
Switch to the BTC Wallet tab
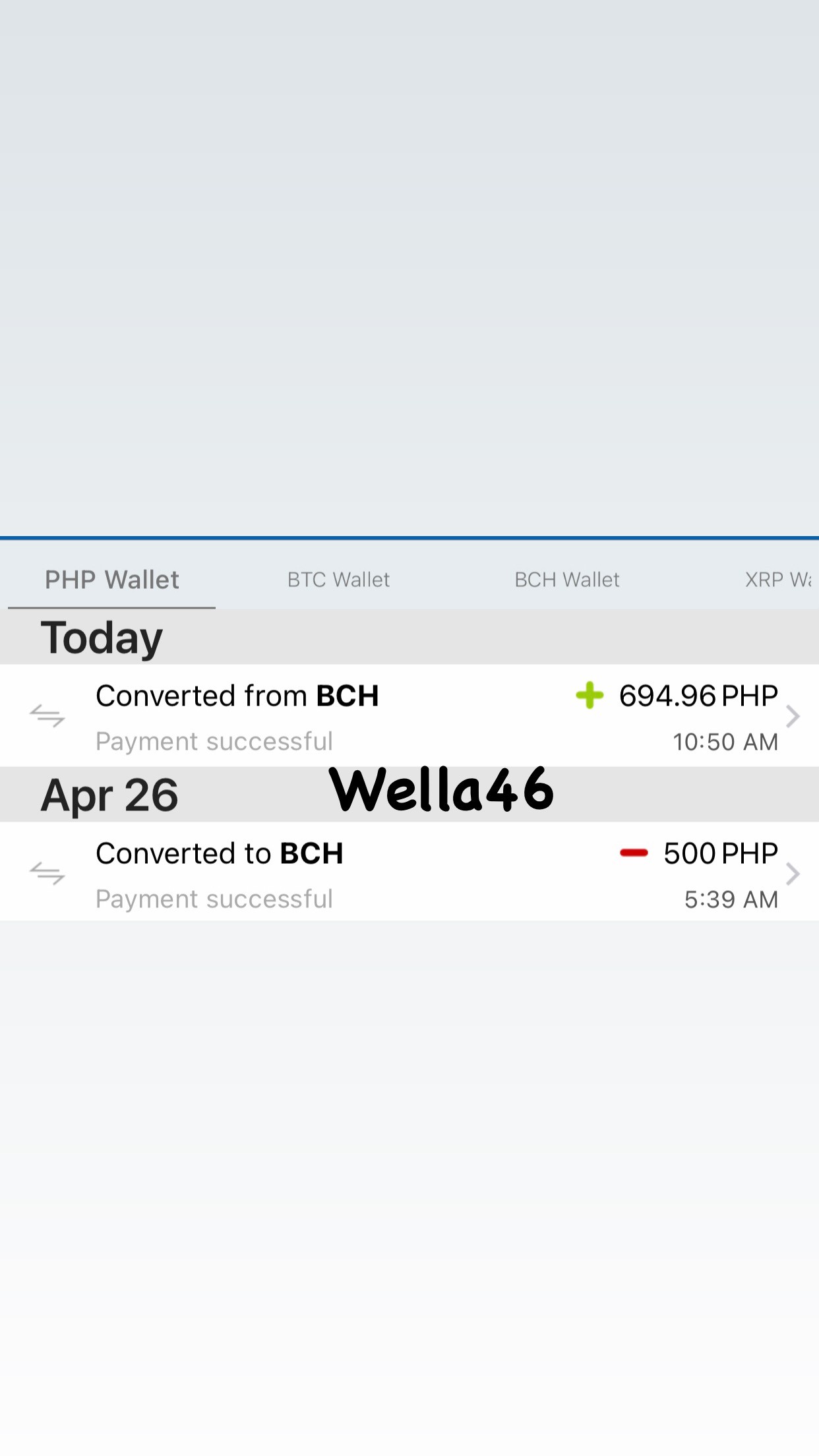338,580
